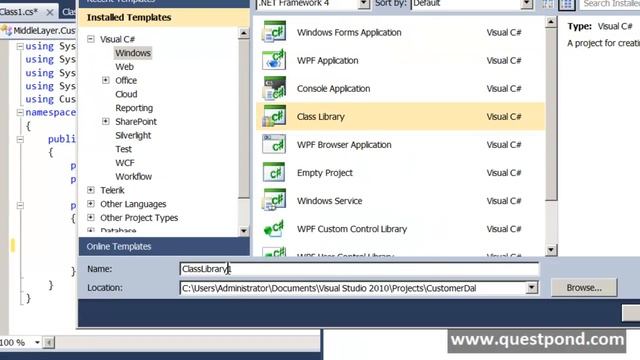Click the template tree scroll down arrow

tap(244, 231)
